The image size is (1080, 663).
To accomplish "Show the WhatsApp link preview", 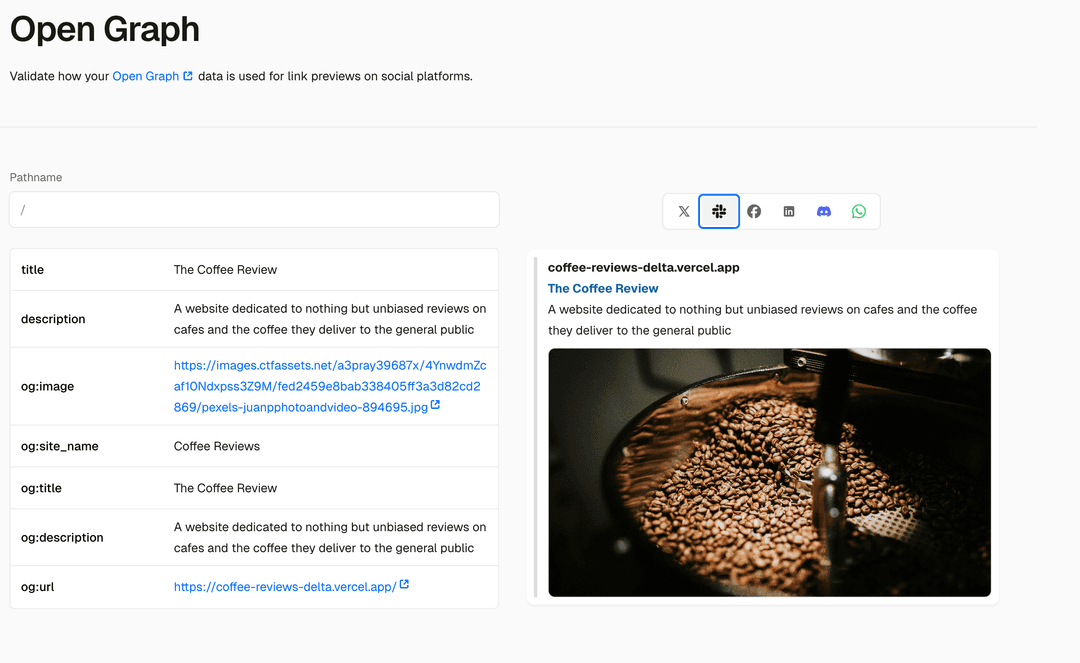I will pyautogui.click(x=859, y=212).
